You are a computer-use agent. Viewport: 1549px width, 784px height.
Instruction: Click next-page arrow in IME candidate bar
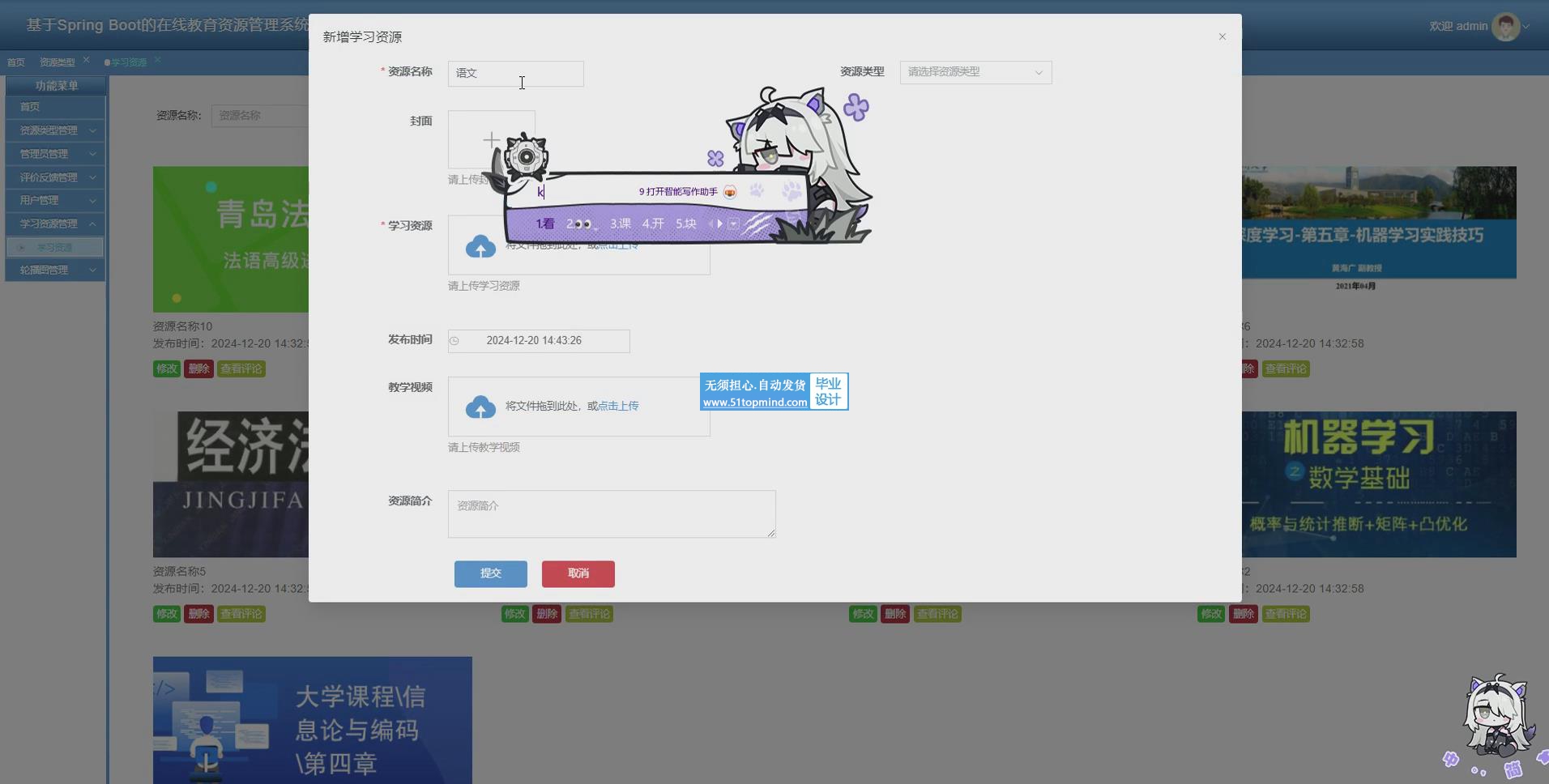point(719,224)
